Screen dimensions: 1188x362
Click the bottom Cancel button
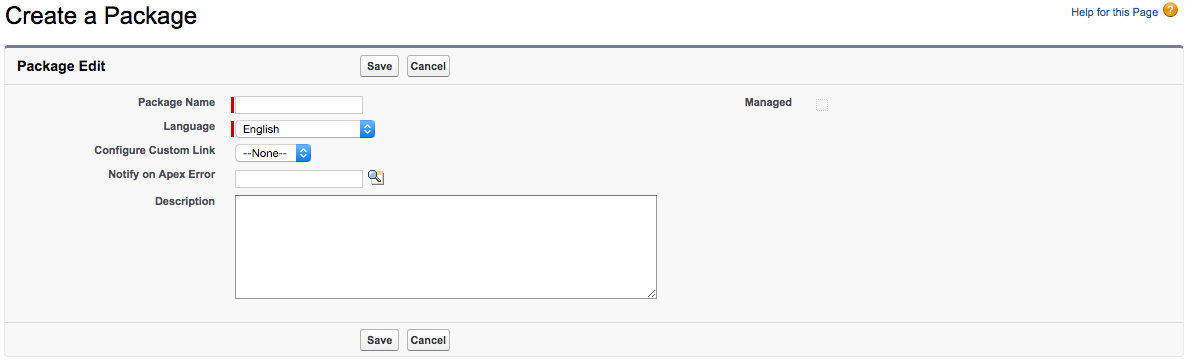[x=428, y=340]
